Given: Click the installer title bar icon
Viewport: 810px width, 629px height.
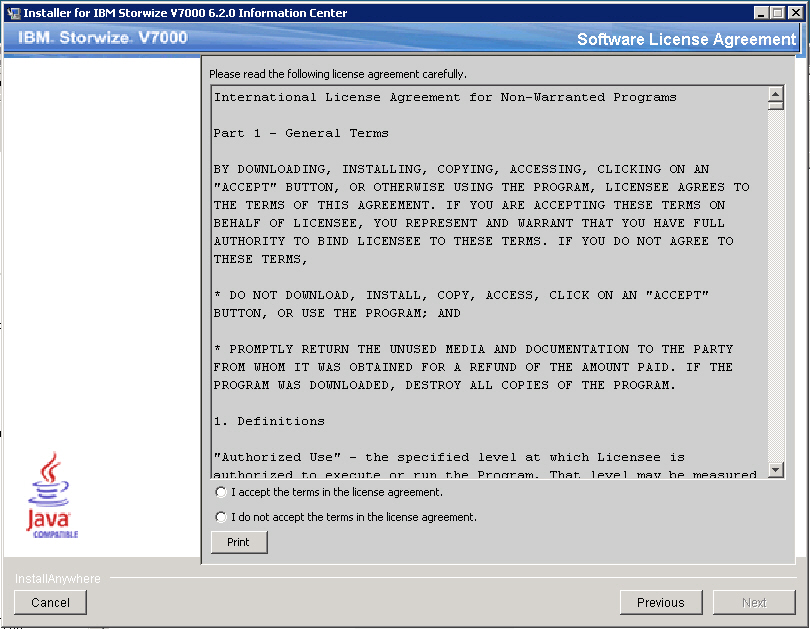Looking at the screenshot, I should click(13, 13).
